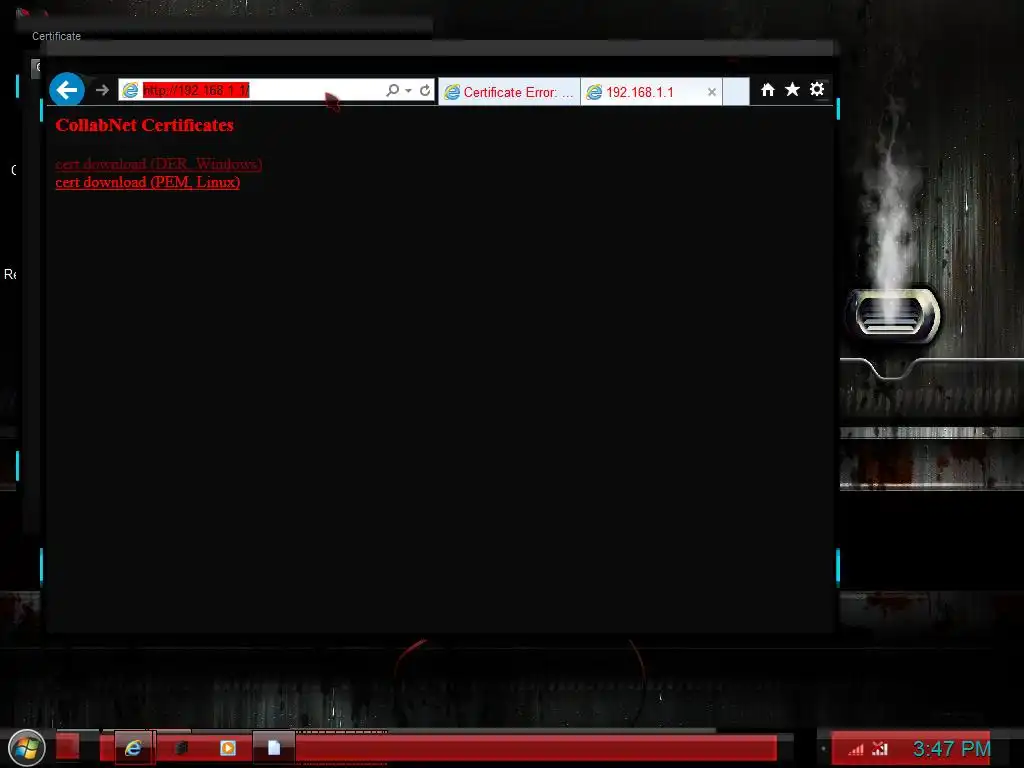Show hidden tray icons arrow

pyautogui.click(x=824, y=748)
